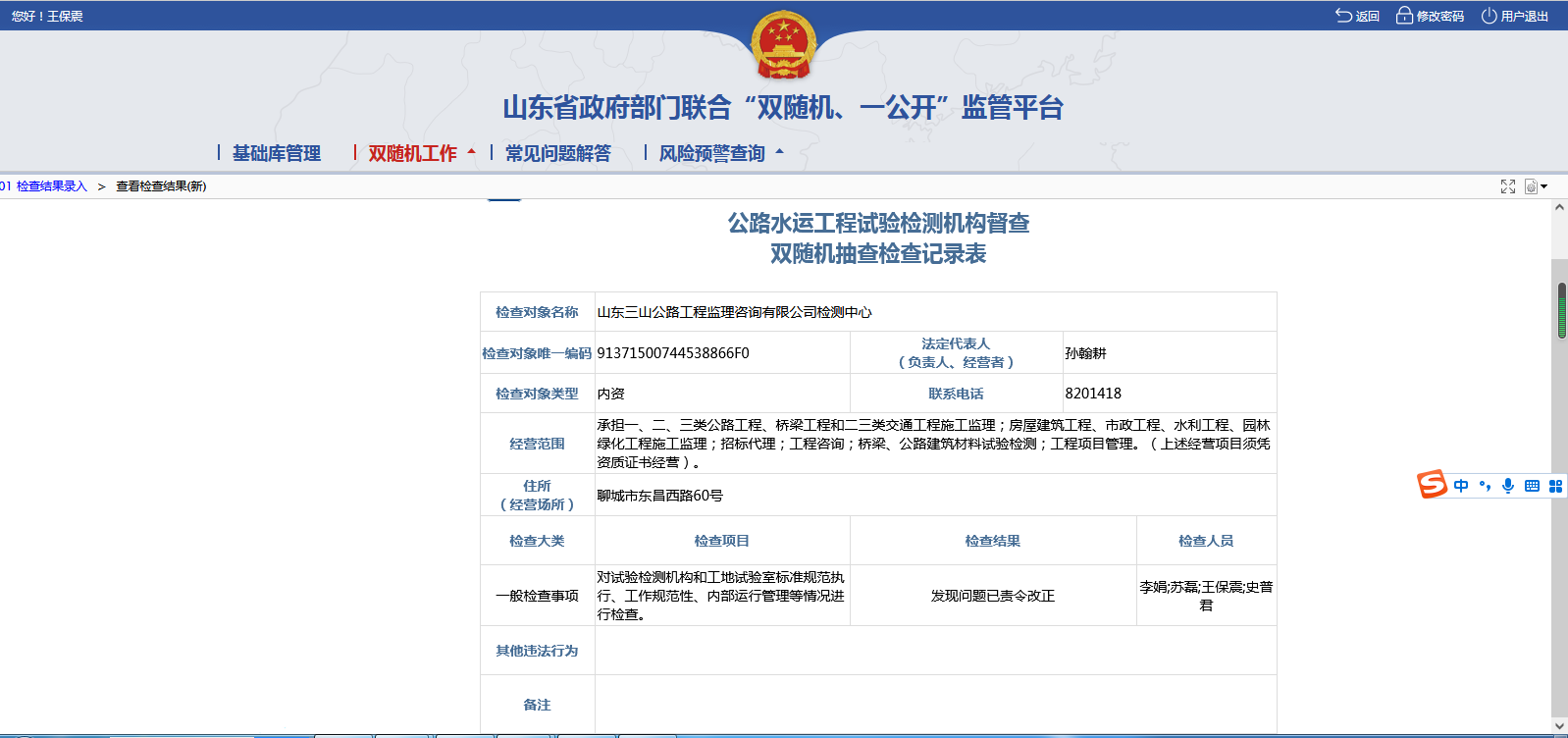Screen dimensions: 1568x738
Task: Click the Sogou microphone voice input icon
Action: point(1508,486)
